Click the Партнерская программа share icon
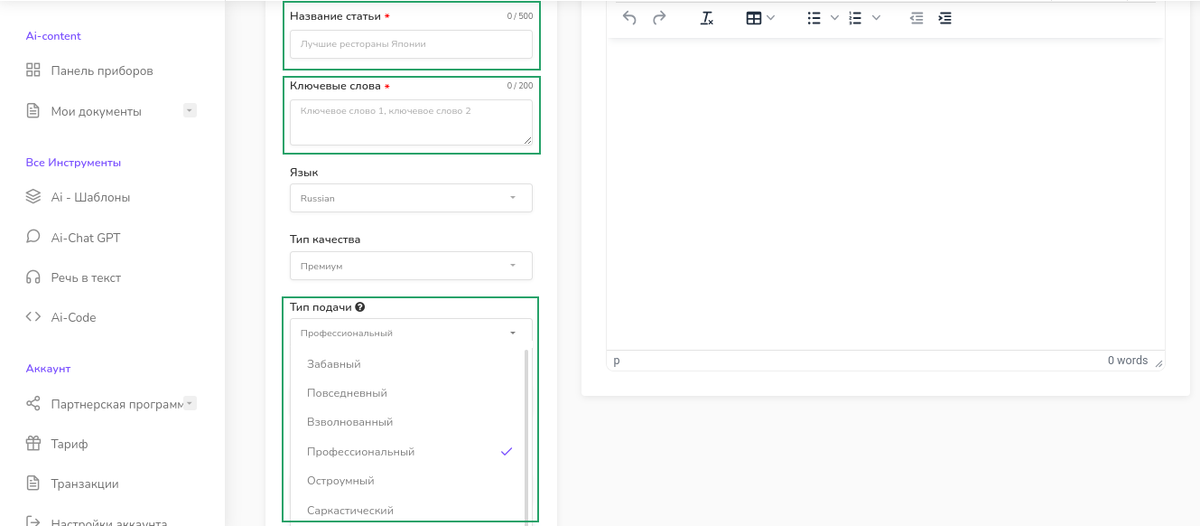 (x=33, y=404)
